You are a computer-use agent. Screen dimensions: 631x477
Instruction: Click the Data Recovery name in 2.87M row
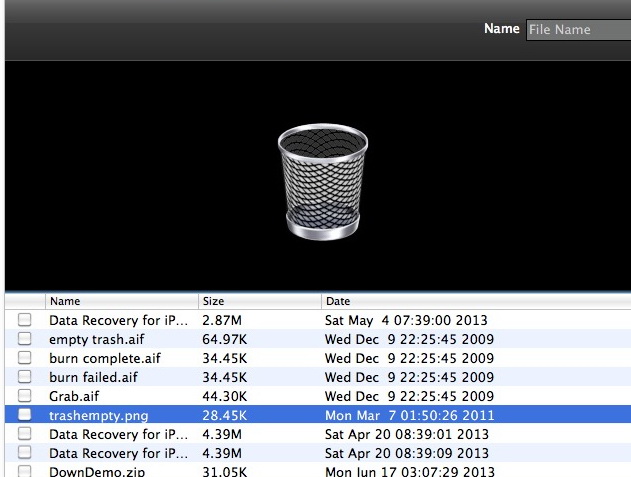pos(118,320)
